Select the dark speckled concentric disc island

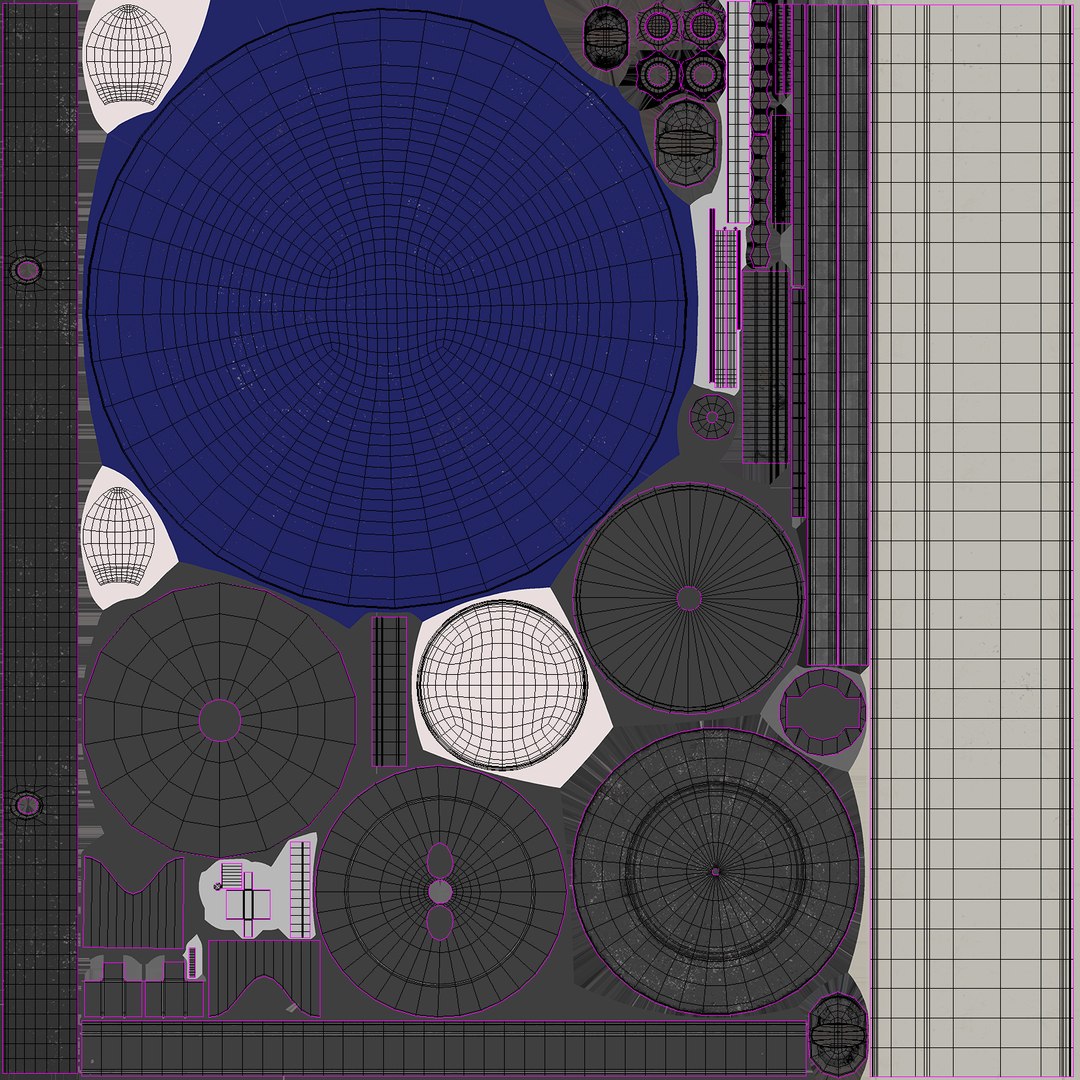[x=716, y=871]
